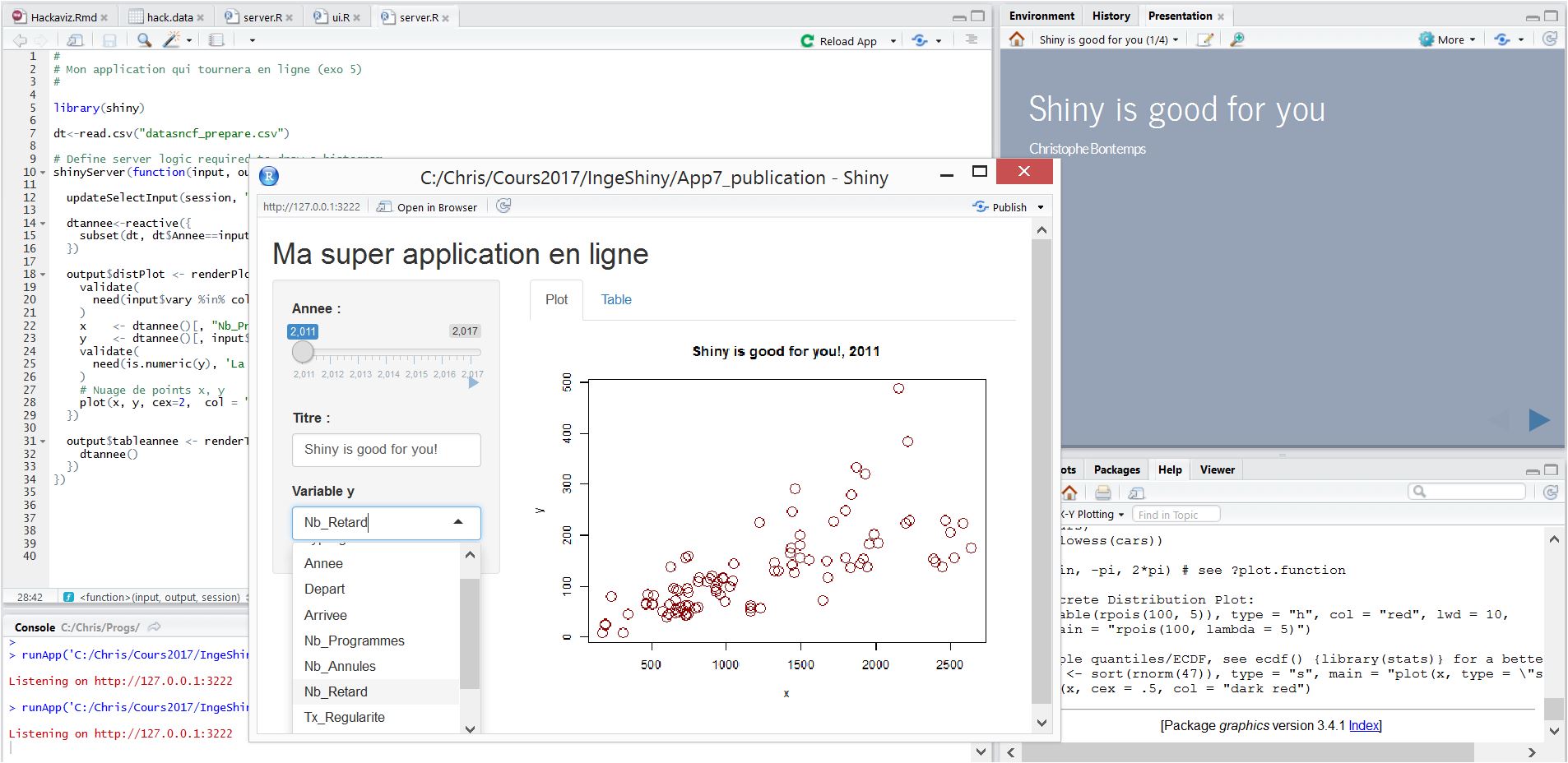Go back to previous source location arrow
Screen dimensions: 1568x763
pos(20,39)
